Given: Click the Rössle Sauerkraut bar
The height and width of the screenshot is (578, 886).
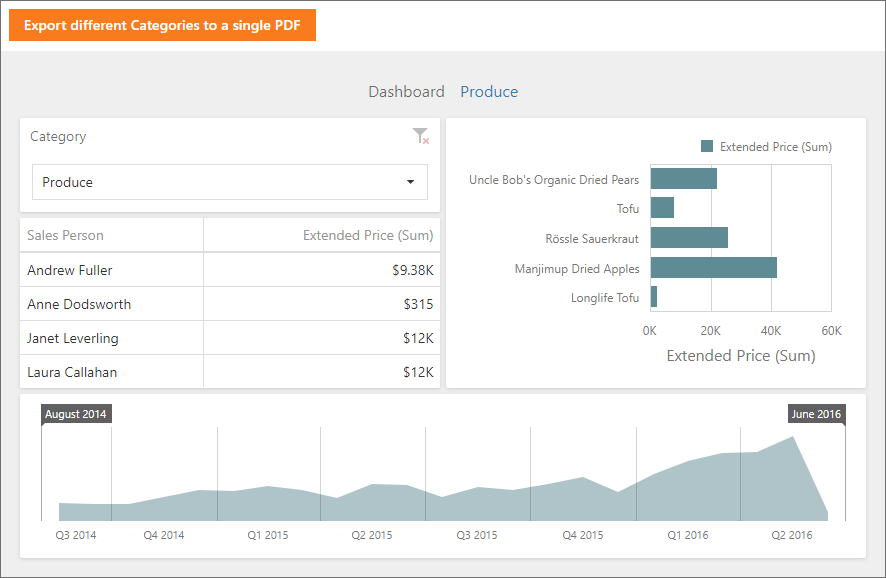Looking at the screenshot, I should coord(689,237).
